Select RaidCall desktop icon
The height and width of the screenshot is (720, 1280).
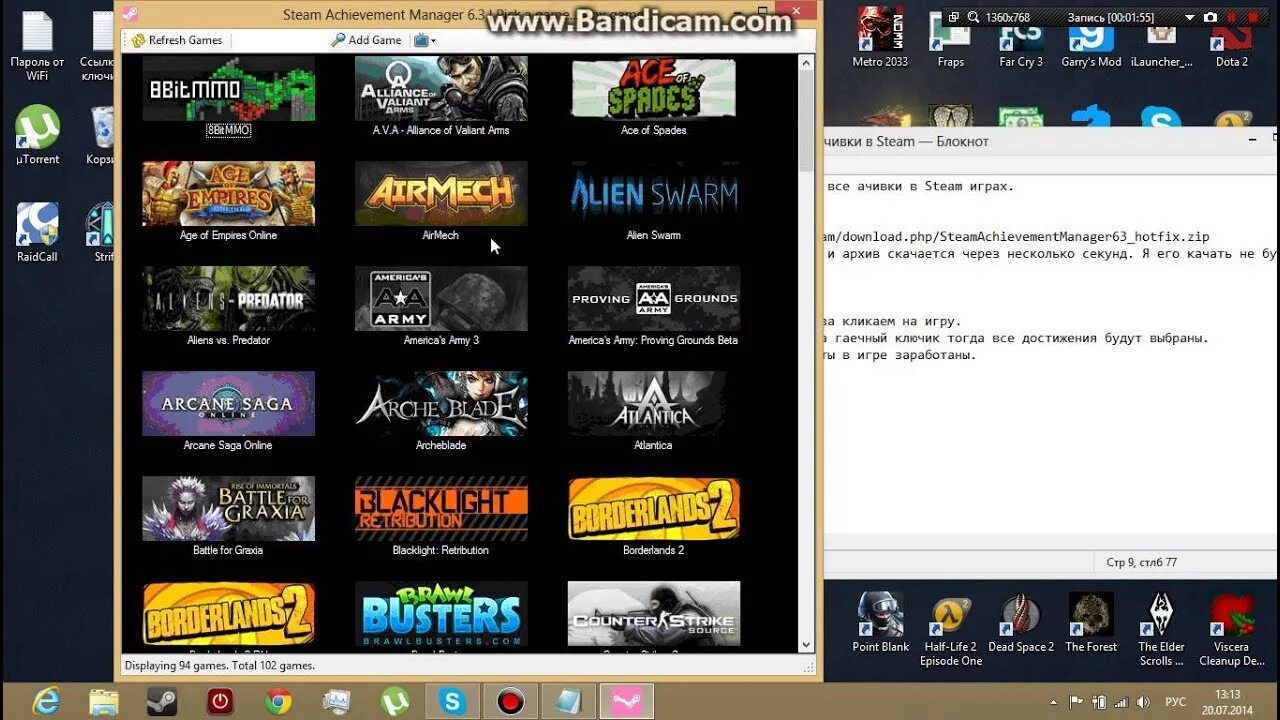(37, 234)
